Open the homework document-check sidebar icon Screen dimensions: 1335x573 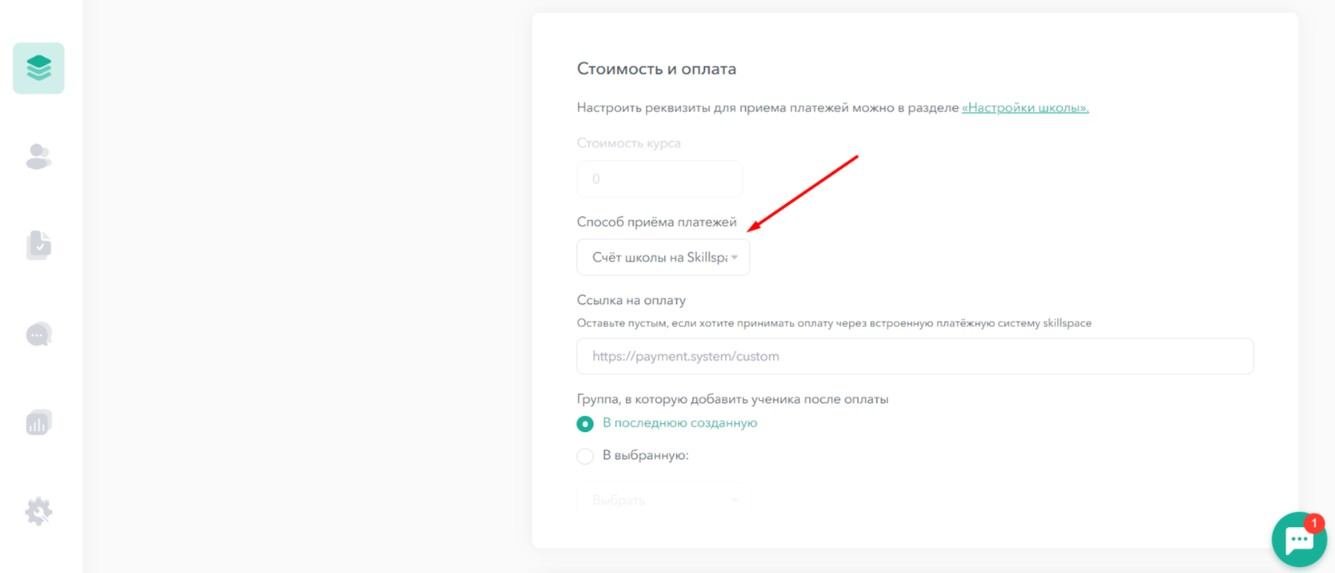point(38,245)
